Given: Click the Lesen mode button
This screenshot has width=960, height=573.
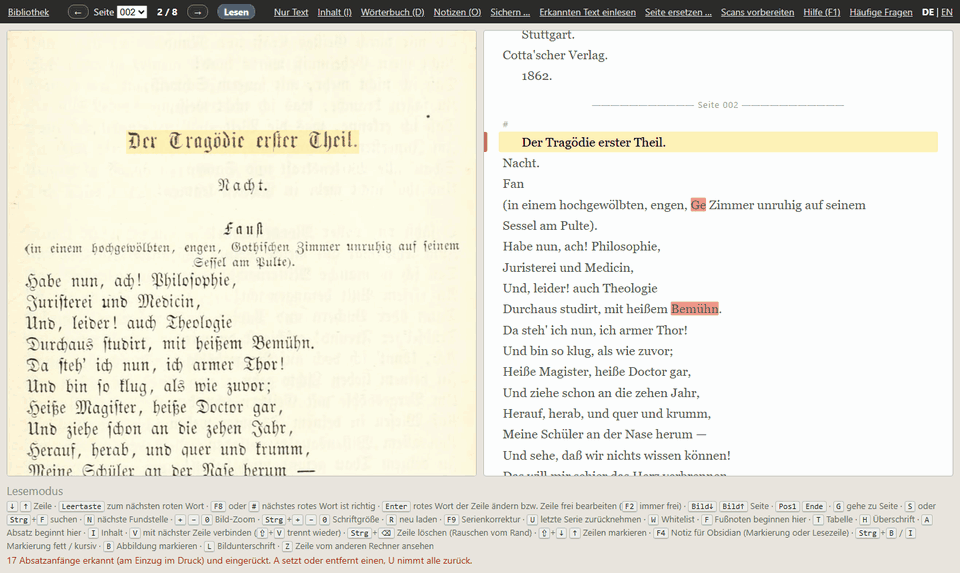Looking at the screenshot, I should 236,12.
